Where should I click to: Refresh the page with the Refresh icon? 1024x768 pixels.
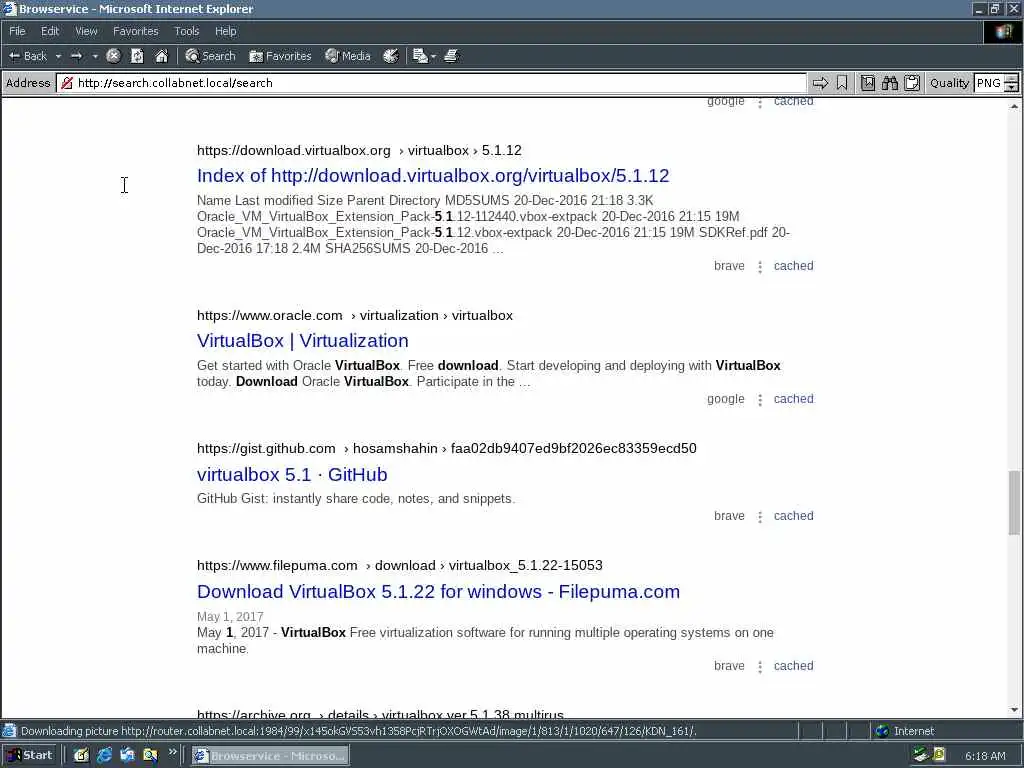pyautogui.click(x=137, y=56)
